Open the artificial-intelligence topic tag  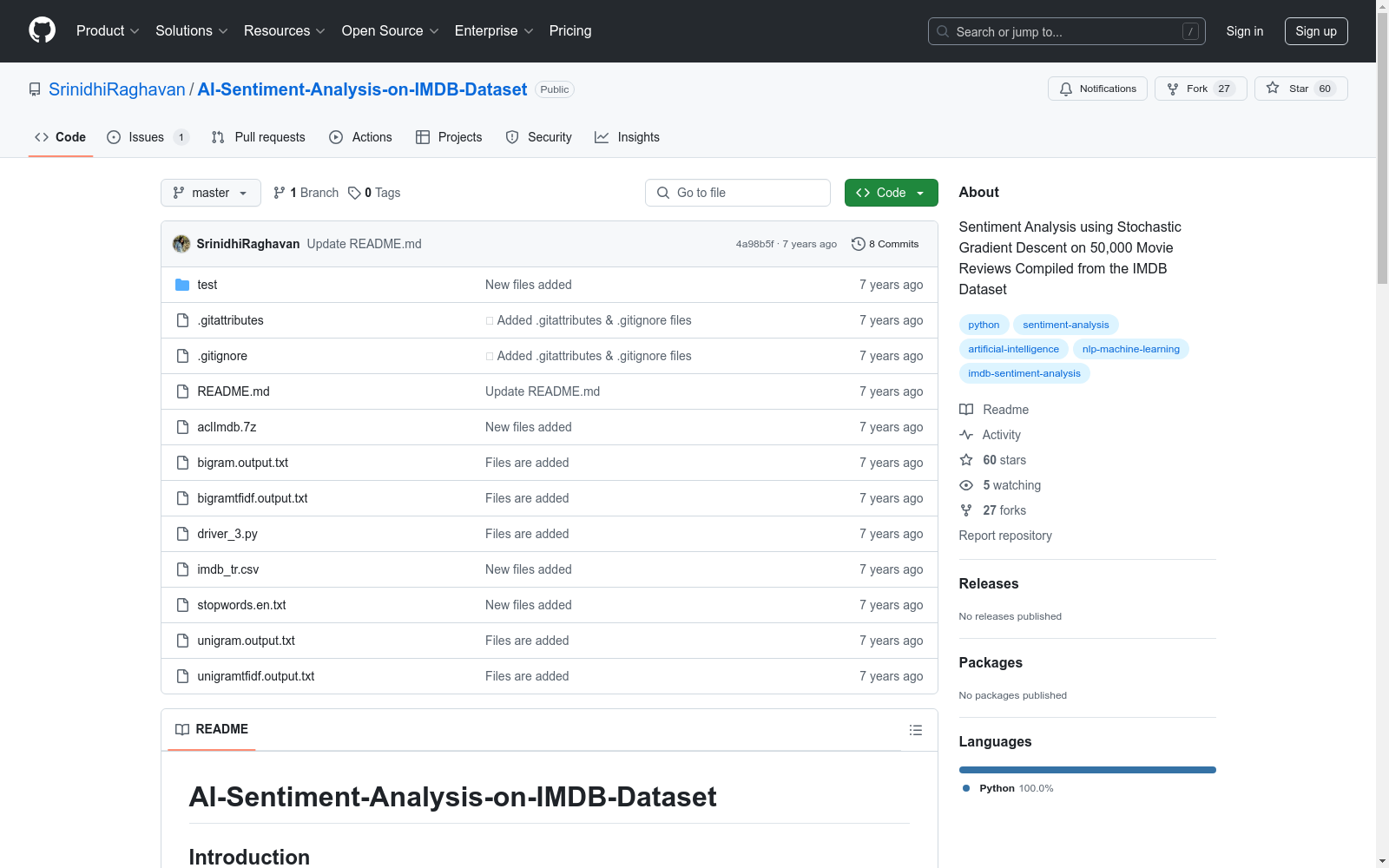[x=1014, y=349]
